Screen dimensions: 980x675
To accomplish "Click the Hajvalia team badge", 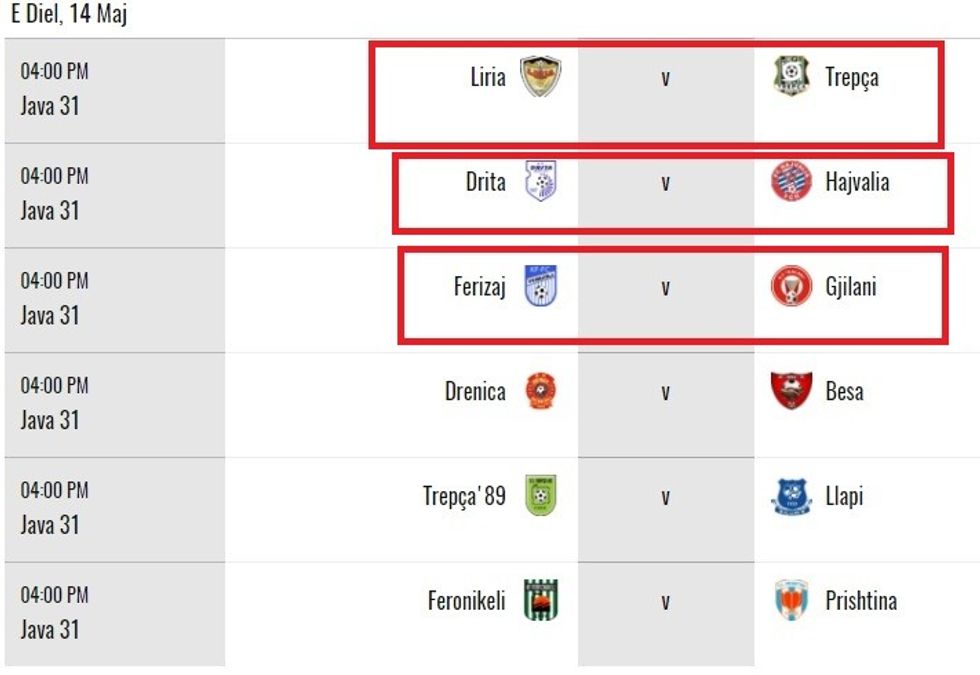I will click(x=791, y=183).
